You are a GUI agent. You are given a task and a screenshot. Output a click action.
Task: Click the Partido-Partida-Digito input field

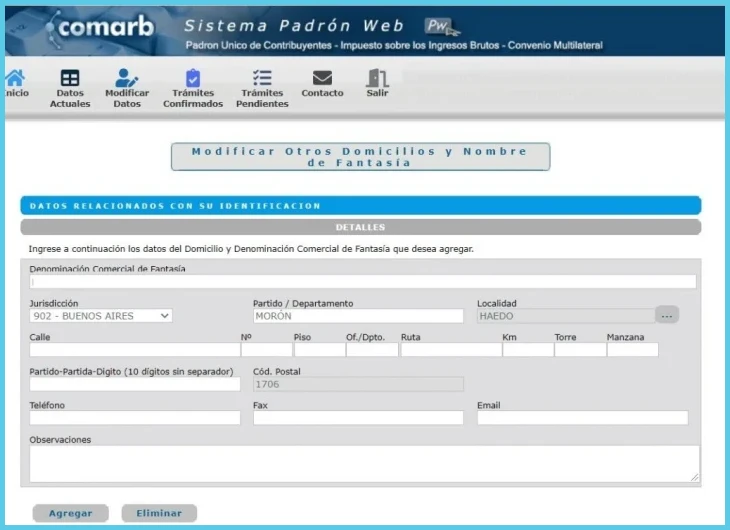click(135, 384)
